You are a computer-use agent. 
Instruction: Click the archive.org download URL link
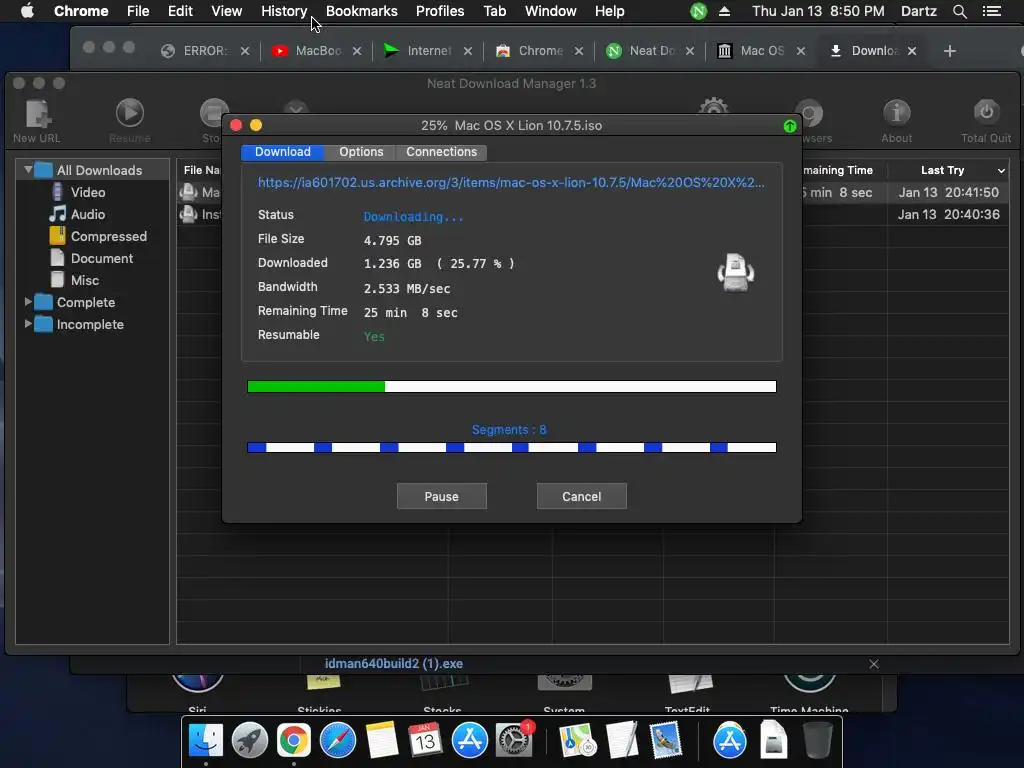tap(511, 183)
